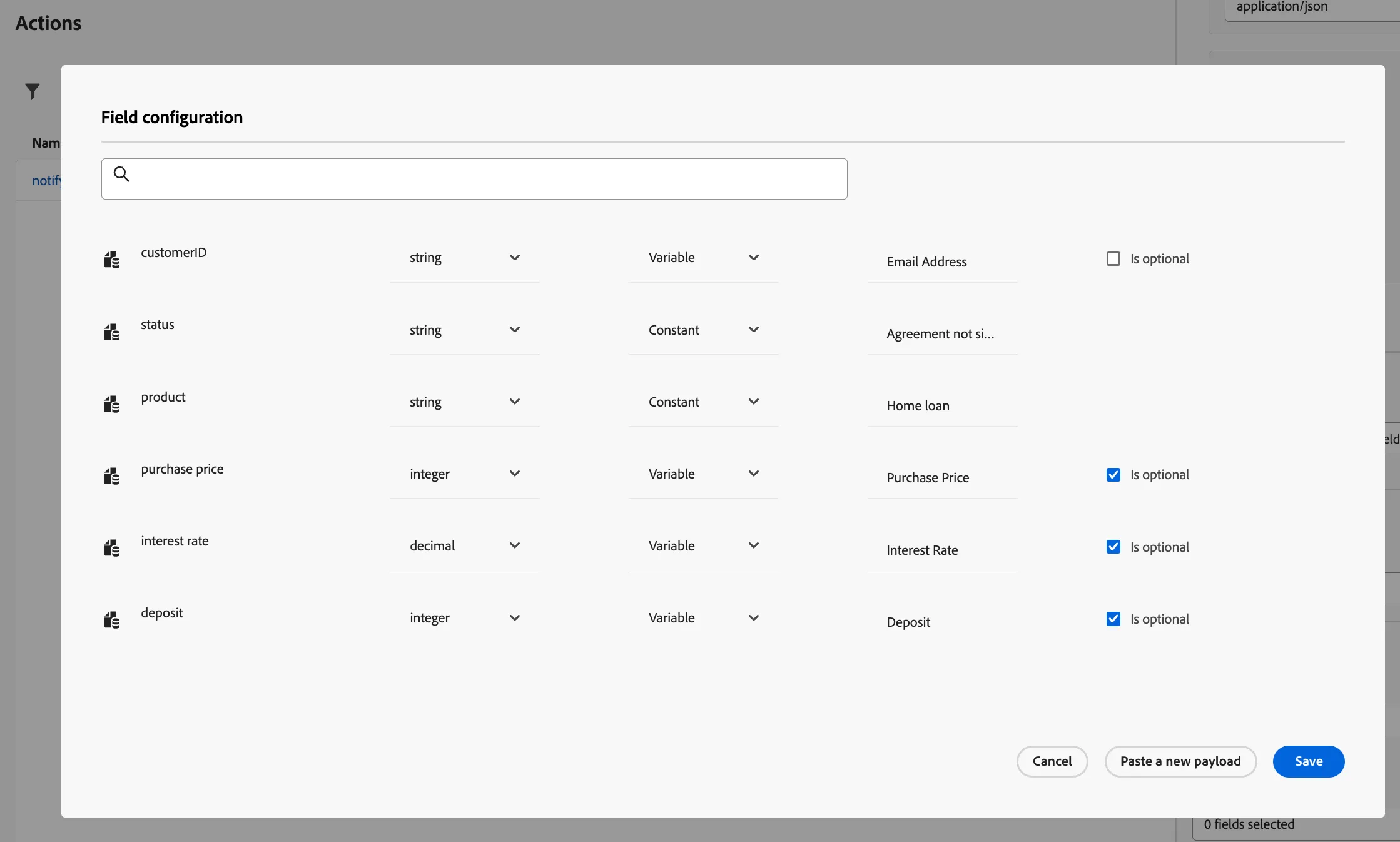1400x842 pixels.
Task: Click the product field icon
Action: tap(111, 403)
